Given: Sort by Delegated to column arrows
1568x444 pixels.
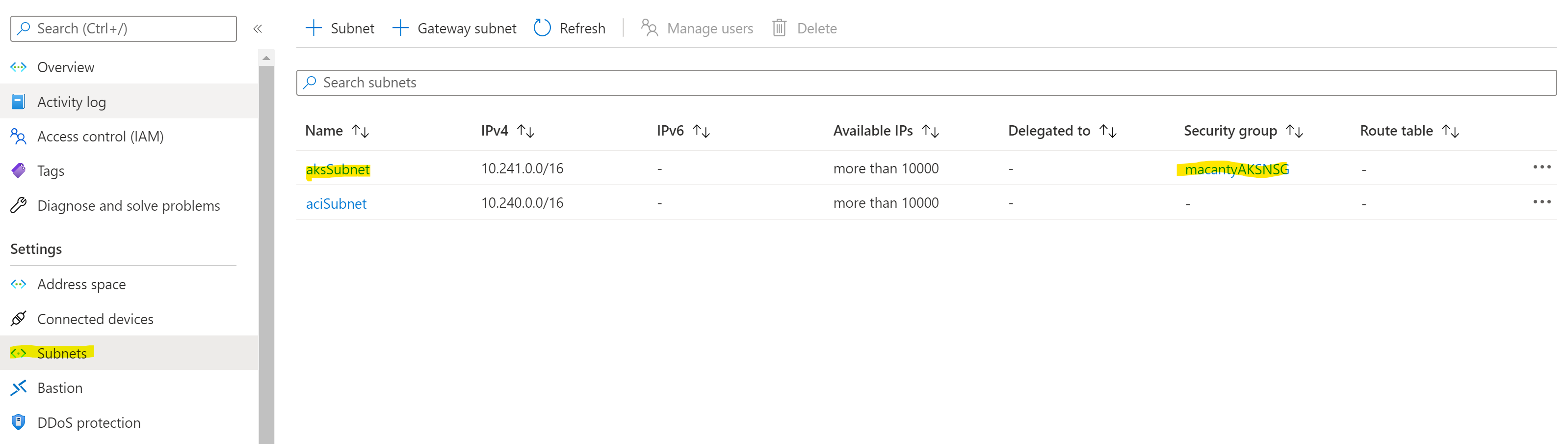Looking at the screenshot, I should 1108,131.
